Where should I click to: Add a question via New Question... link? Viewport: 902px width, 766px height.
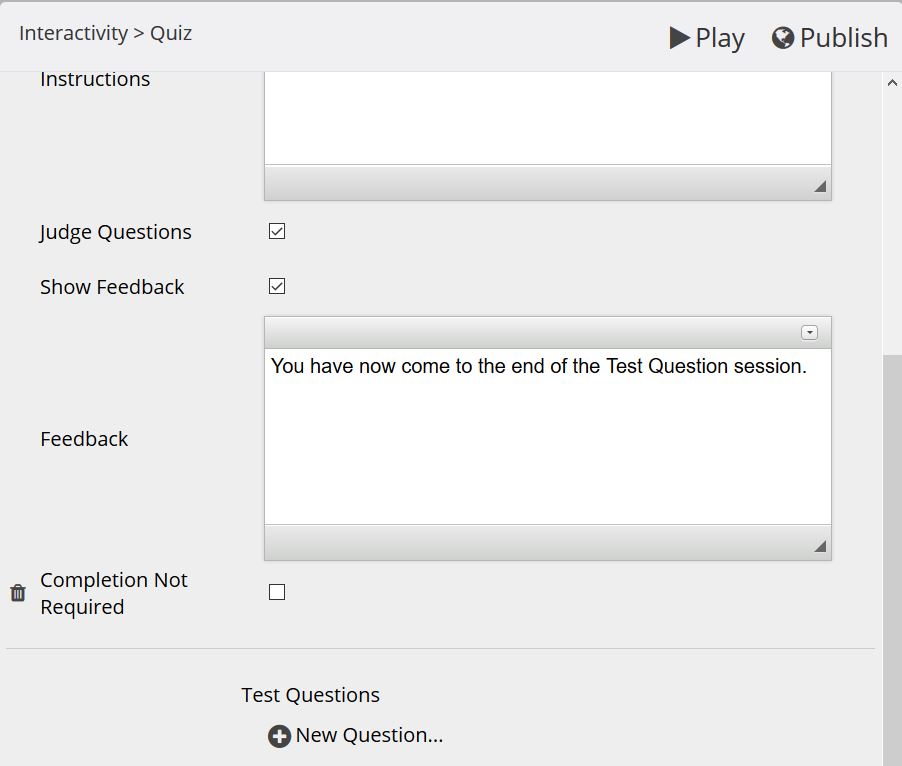point(369,735)
